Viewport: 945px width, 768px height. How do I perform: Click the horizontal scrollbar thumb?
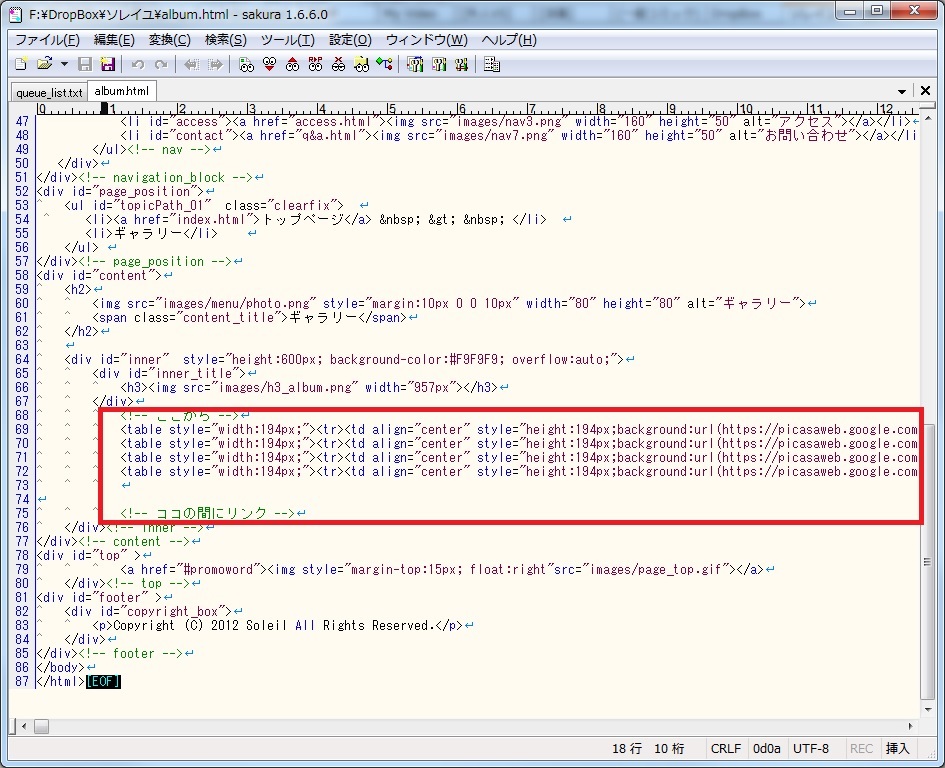(x=41, y=726)
